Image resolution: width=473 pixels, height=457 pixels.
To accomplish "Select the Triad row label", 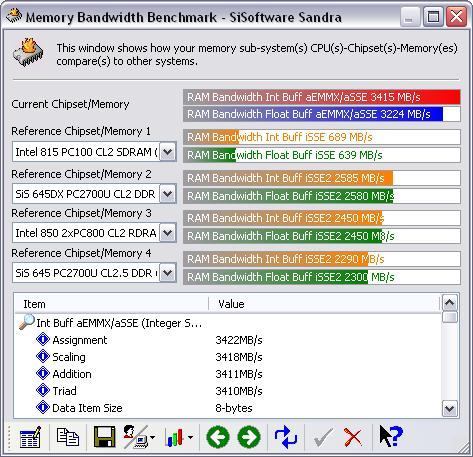I will 64,391.
